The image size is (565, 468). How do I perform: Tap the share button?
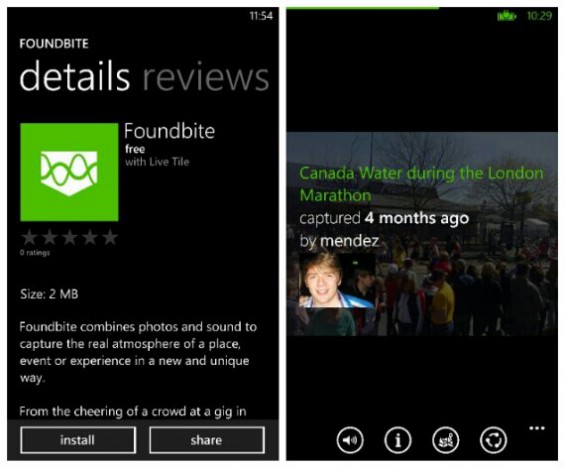[207, 440]
